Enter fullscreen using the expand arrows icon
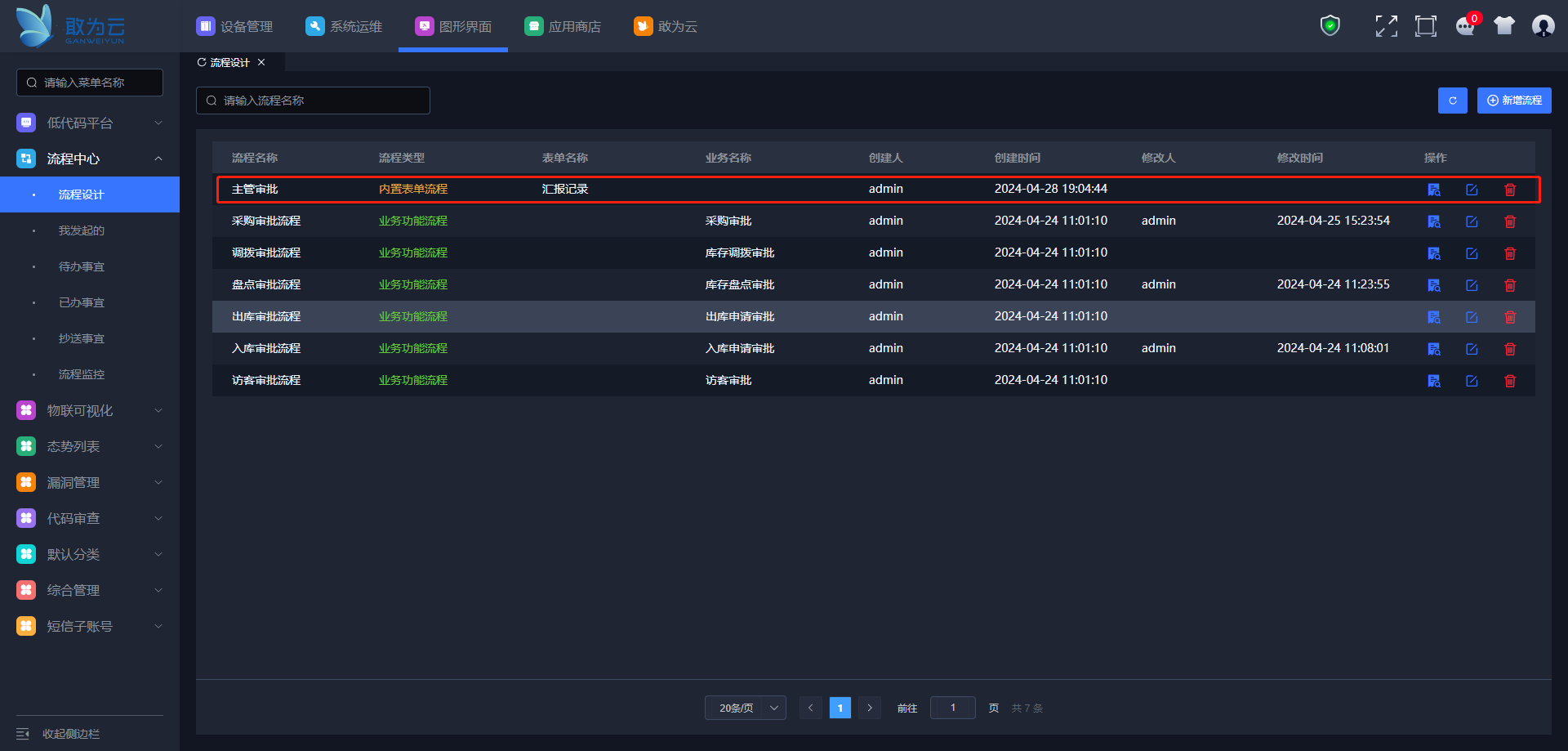Viewport: 1568px width, 751px height. point(1386,26)
